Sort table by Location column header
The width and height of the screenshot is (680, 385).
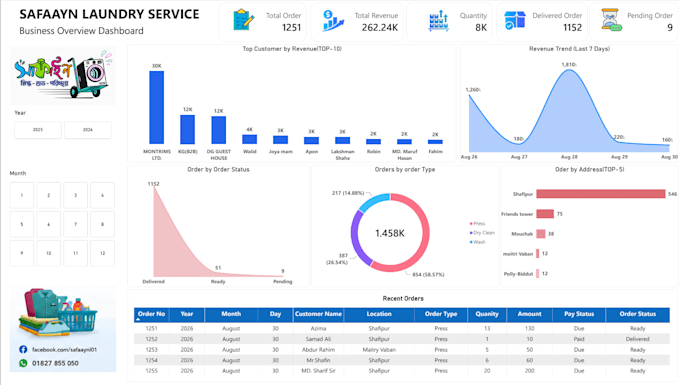(379, 314)
